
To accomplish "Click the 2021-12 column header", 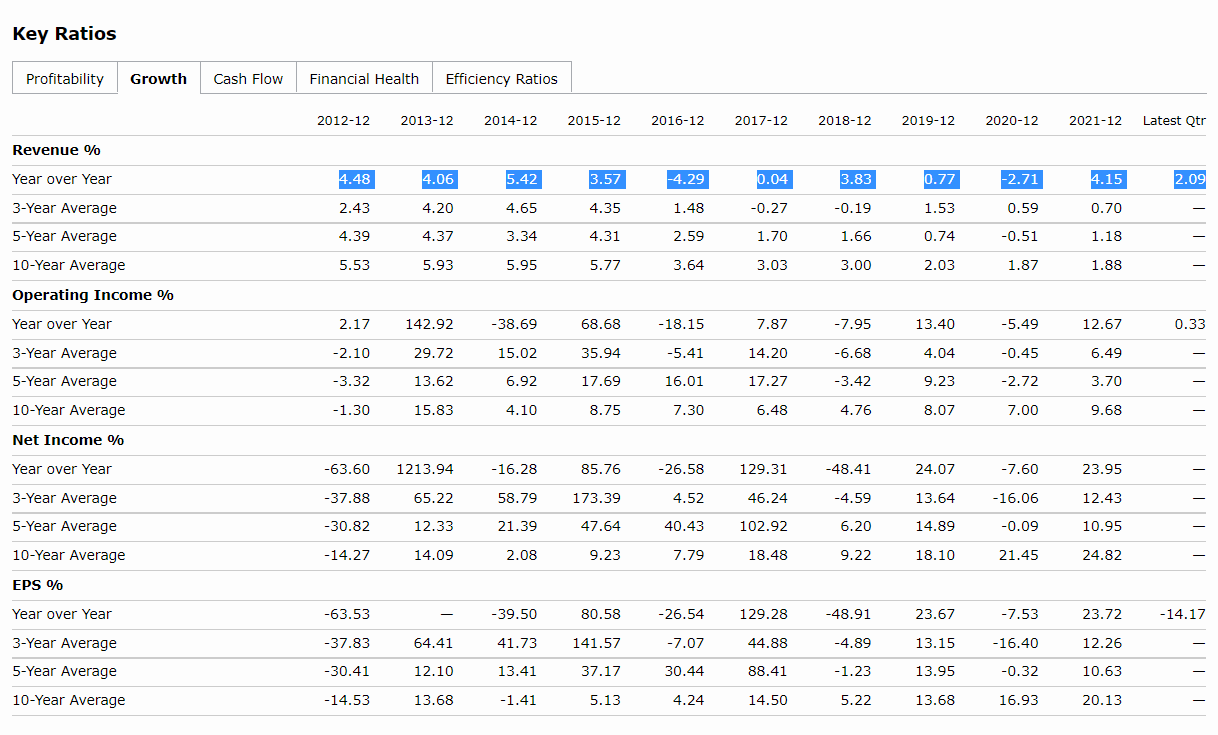I will [x=1095, y=121].
